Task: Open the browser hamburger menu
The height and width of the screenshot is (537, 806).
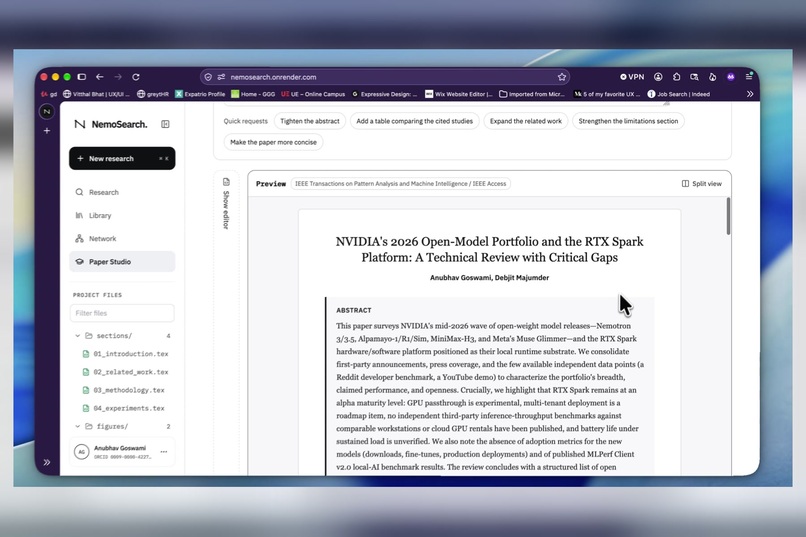Action: [749, 77]
